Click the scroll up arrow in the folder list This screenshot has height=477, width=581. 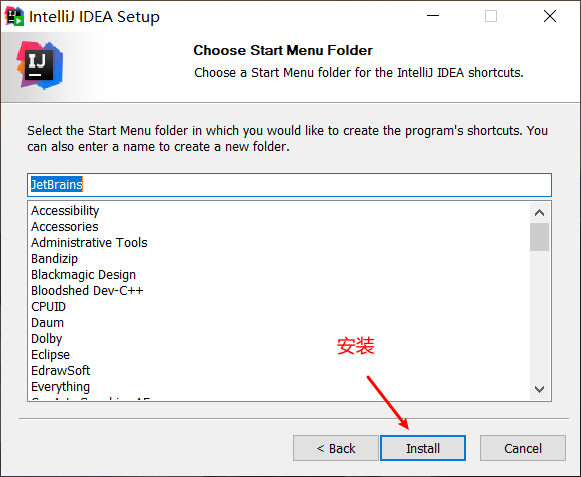click(539, 213)
